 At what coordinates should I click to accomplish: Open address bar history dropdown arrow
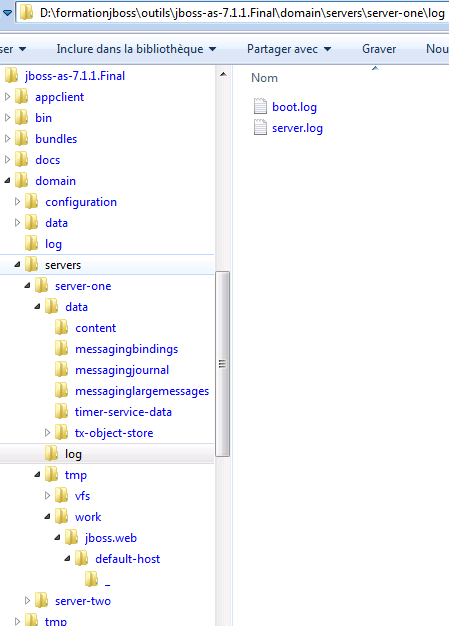[x=7, y=13]
